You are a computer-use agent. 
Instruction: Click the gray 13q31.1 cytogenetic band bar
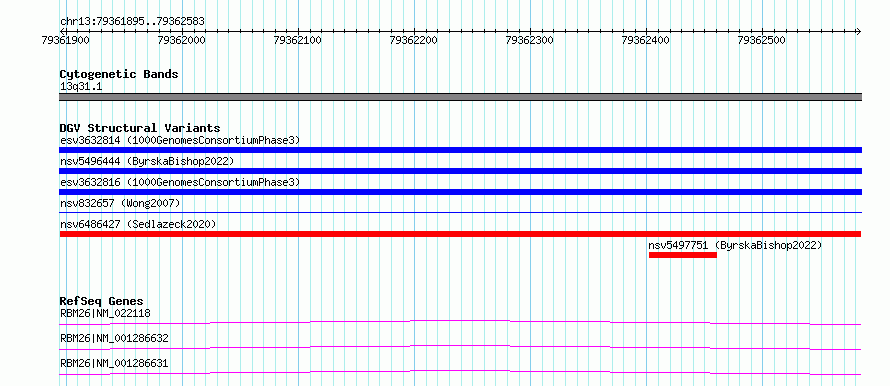(460, 97)
